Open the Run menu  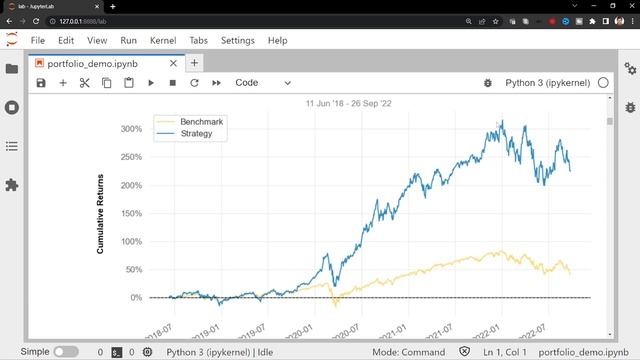pos(128,40)
